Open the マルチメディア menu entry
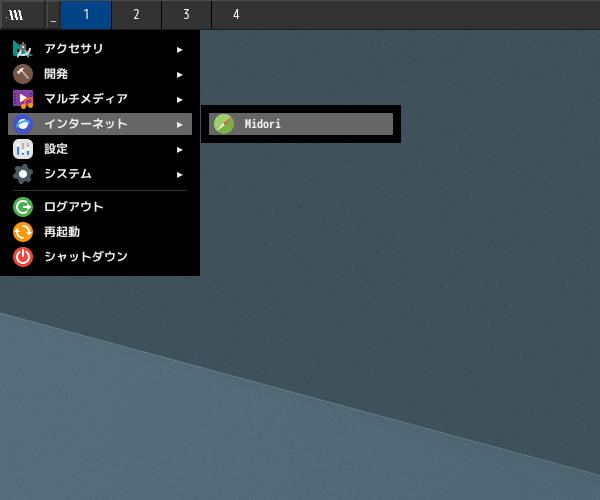 click(100, 99)
